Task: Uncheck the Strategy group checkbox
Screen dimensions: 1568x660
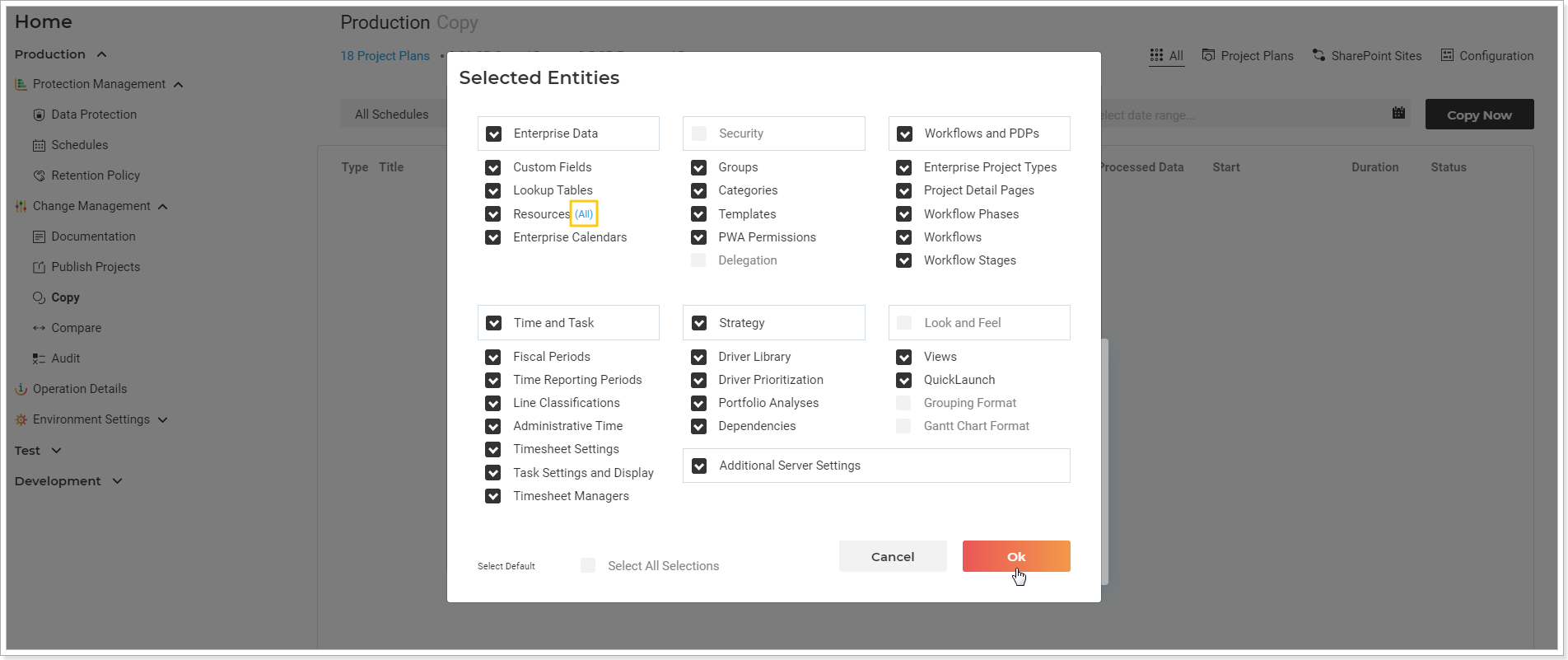Action: 699,323
